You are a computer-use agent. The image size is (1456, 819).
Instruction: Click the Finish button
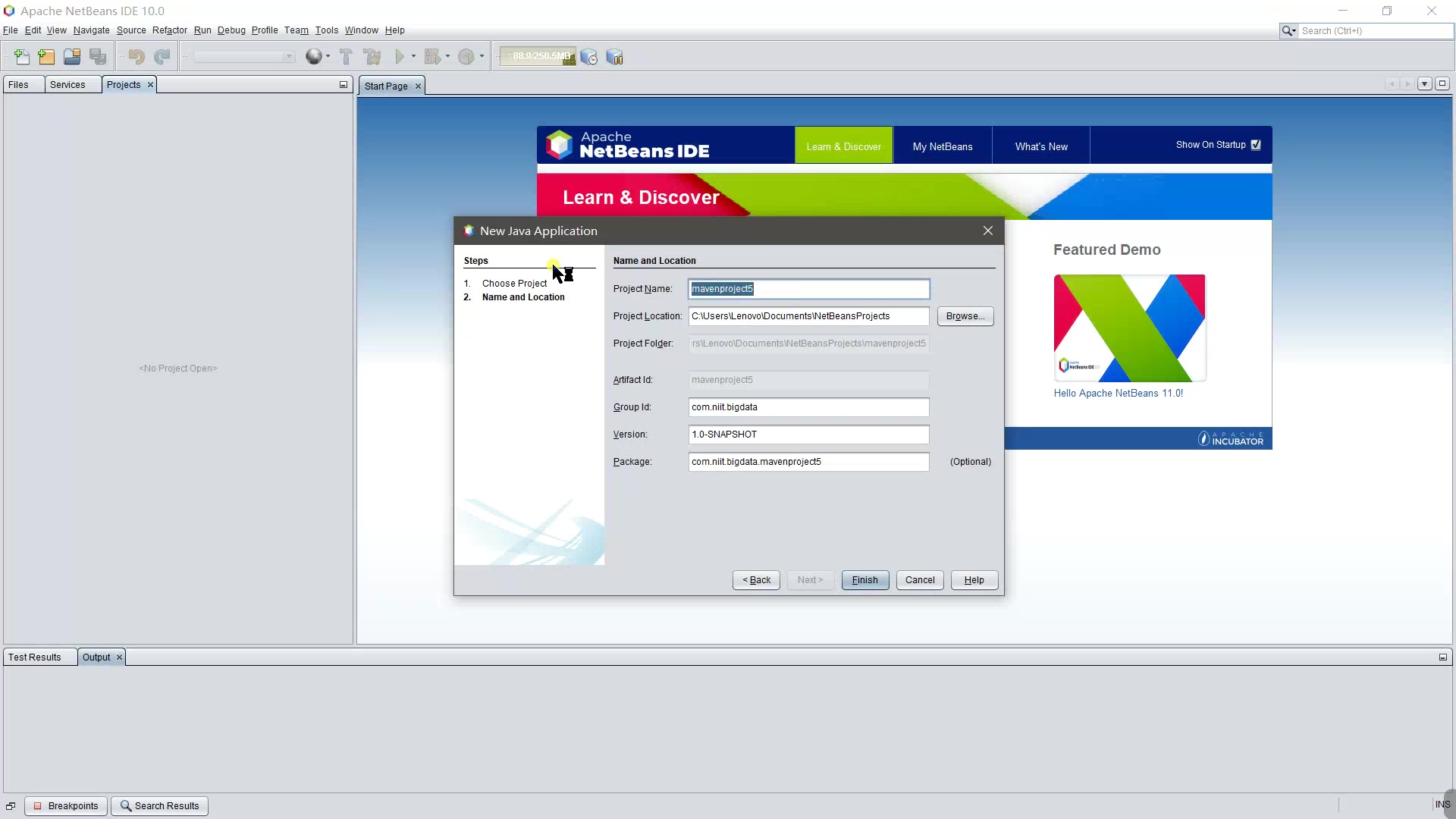864,580
